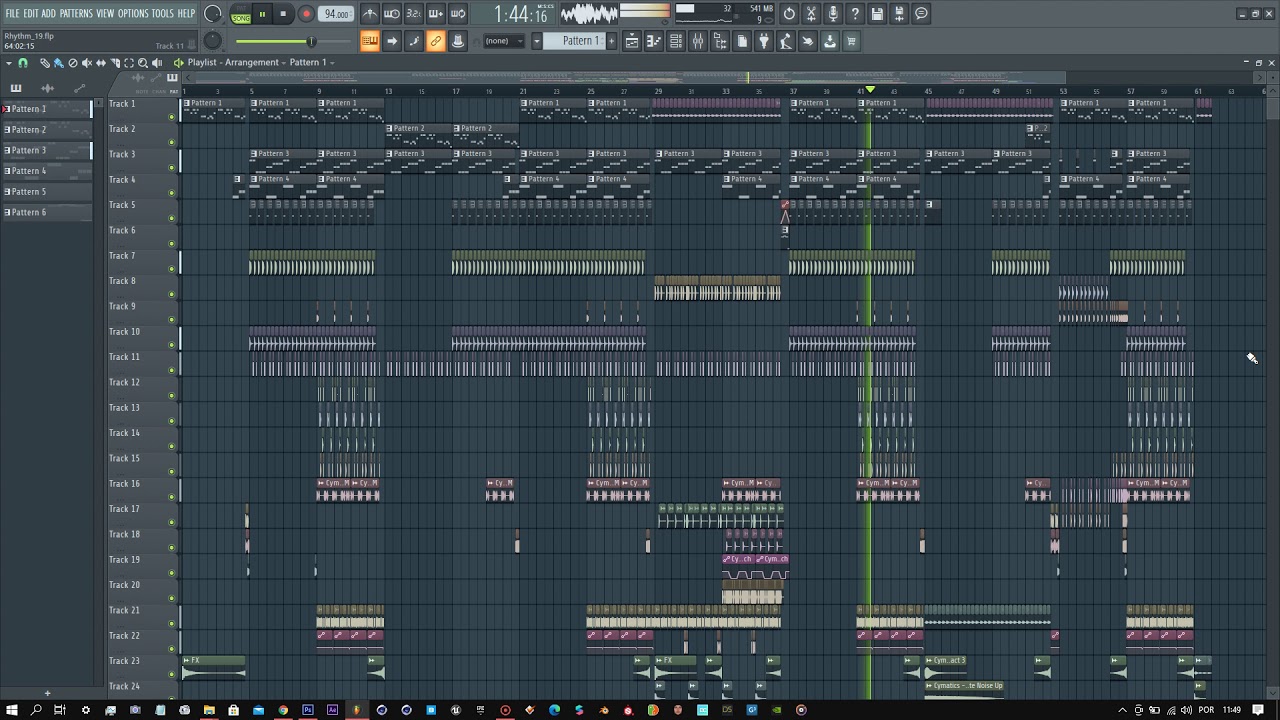The image size is (1280, 720).
Task: Open the EDIT menu
Action: 31,13
